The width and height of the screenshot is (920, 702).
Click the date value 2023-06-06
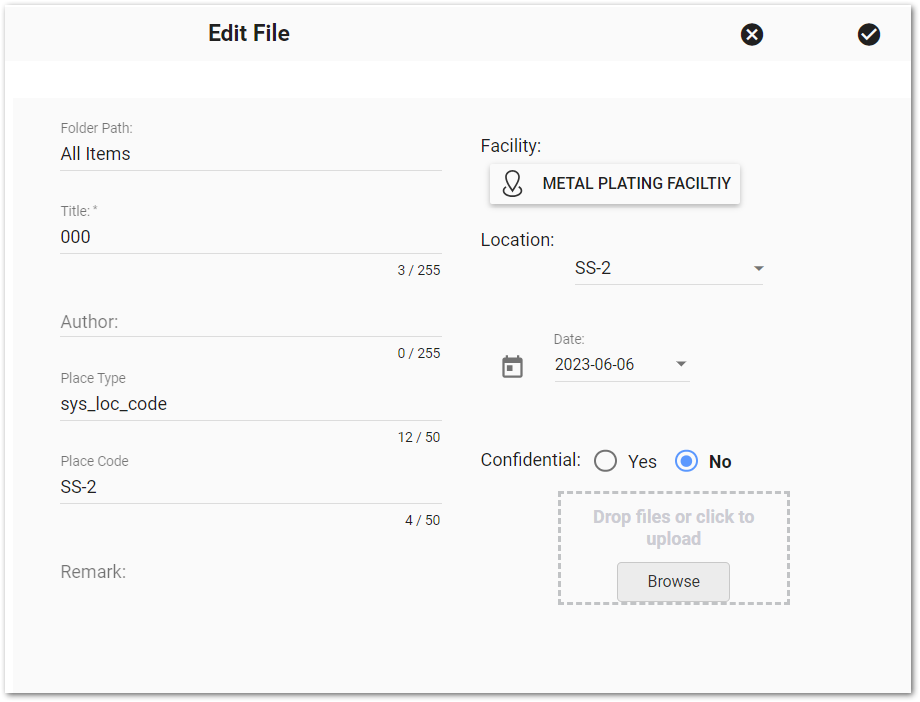point(597,364)
